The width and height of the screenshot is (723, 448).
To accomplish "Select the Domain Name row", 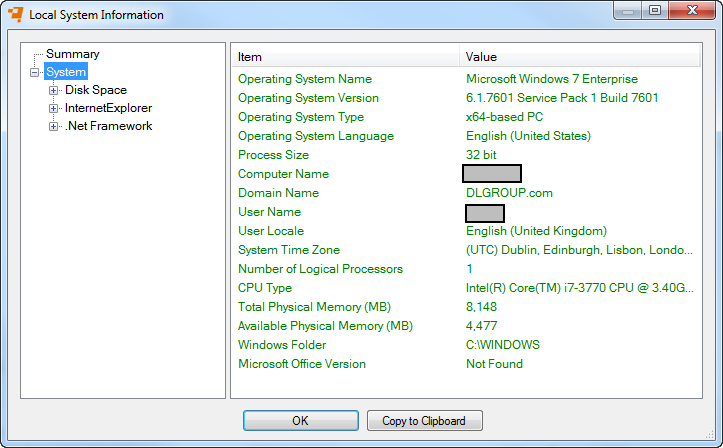I will (x=278, y=193).
